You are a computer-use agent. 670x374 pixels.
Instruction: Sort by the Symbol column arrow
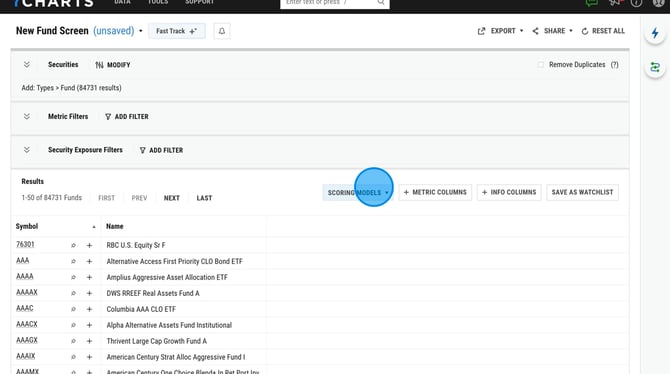point(94,227)
